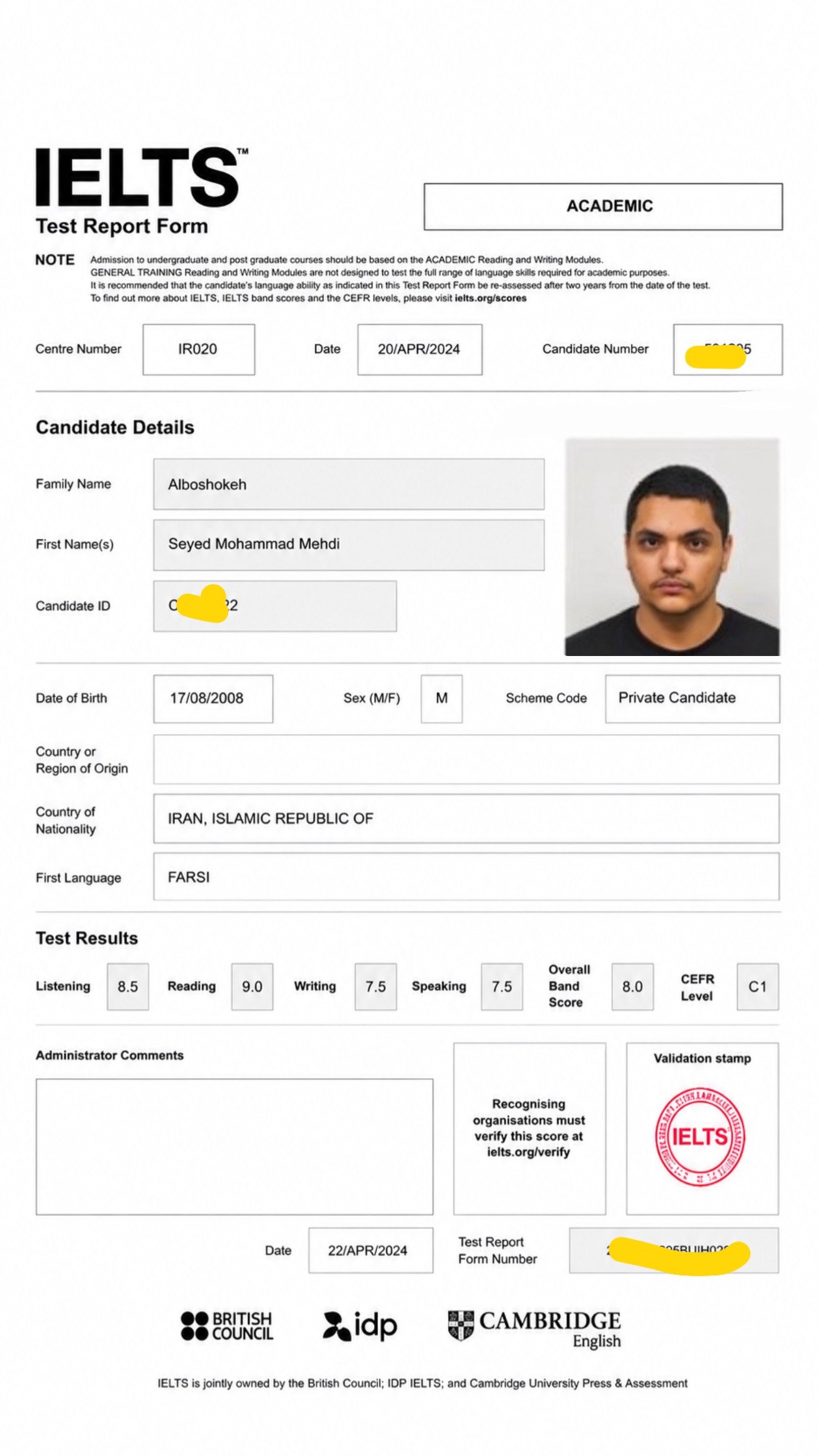Screen dimensions: 819x1456
Task: Click the British Council logo
Action: pos(226,1326)
